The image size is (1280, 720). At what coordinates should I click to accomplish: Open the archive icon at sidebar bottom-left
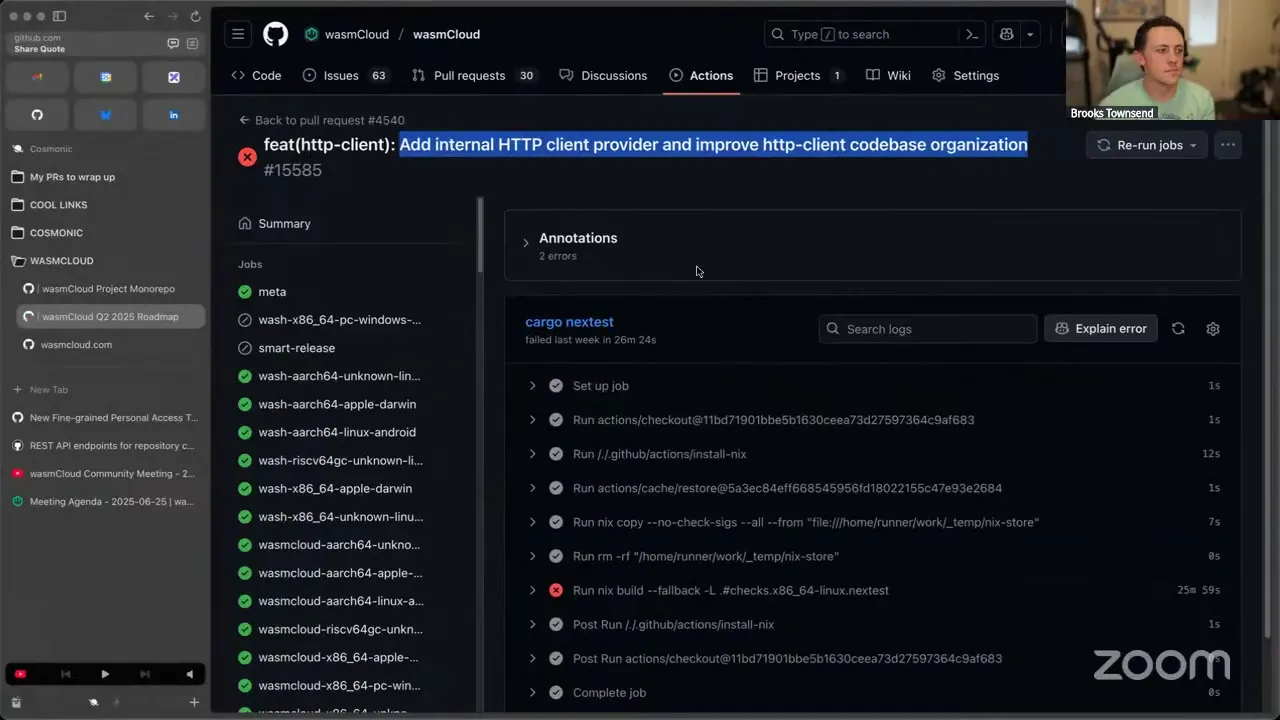pyautogui.click(x=16, y=702)
